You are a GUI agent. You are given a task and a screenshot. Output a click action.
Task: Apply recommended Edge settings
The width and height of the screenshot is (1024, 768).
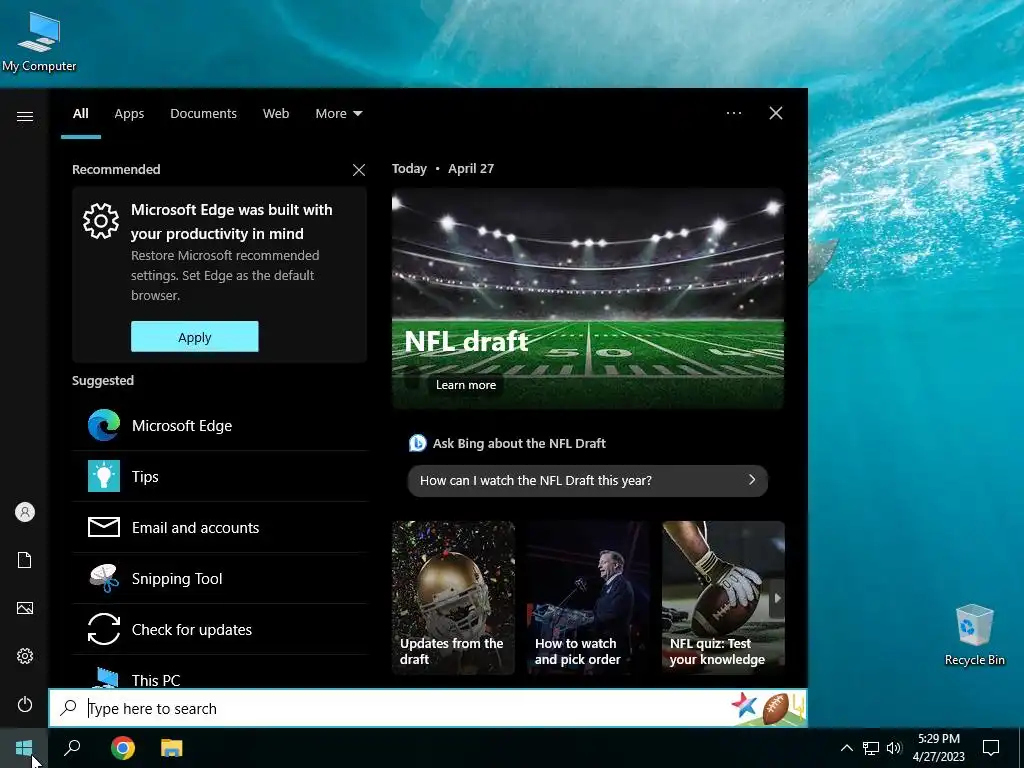point(195,336)
